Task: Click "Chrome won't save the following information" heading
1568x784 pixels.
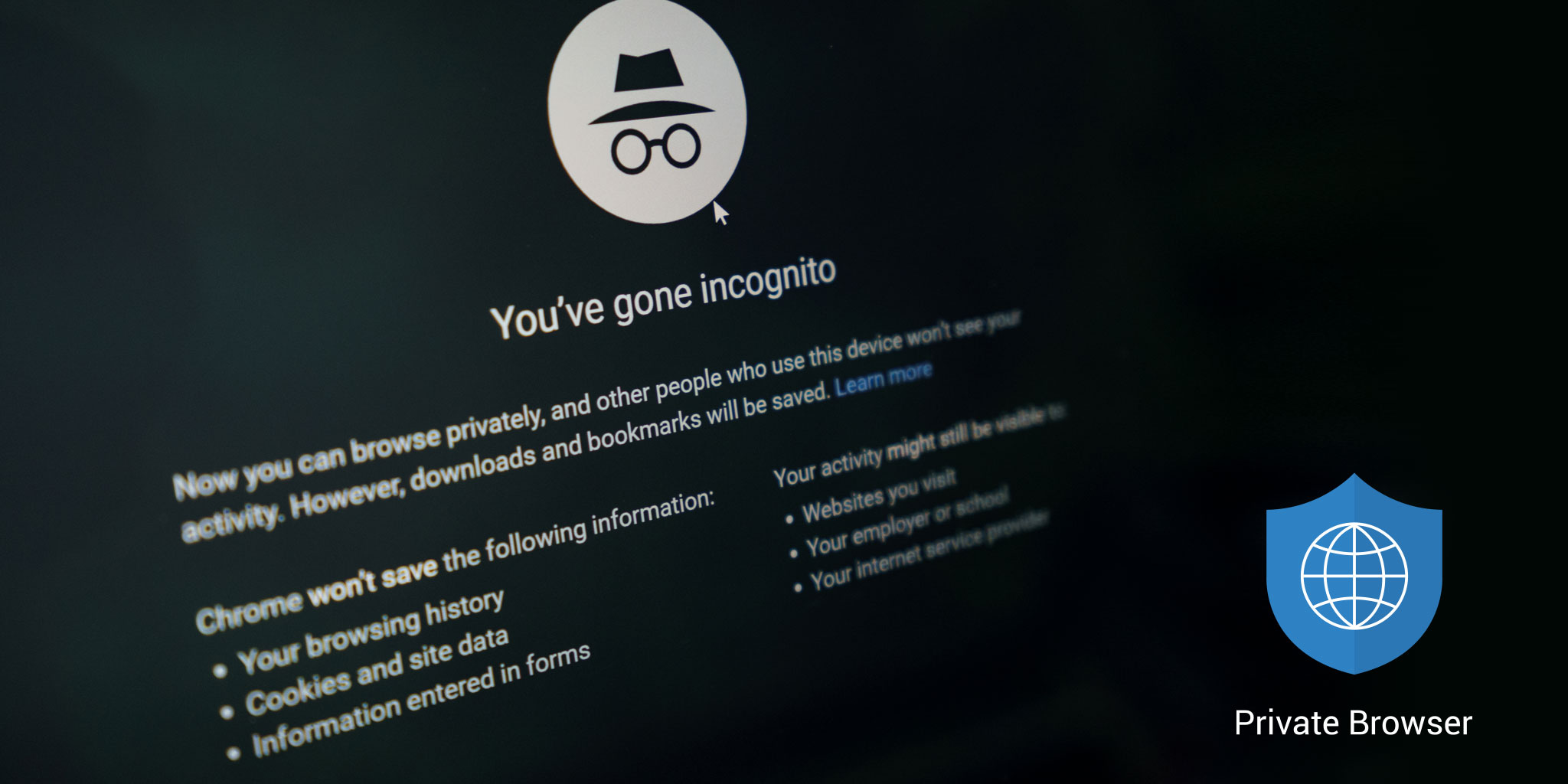Action: (455, 561)
